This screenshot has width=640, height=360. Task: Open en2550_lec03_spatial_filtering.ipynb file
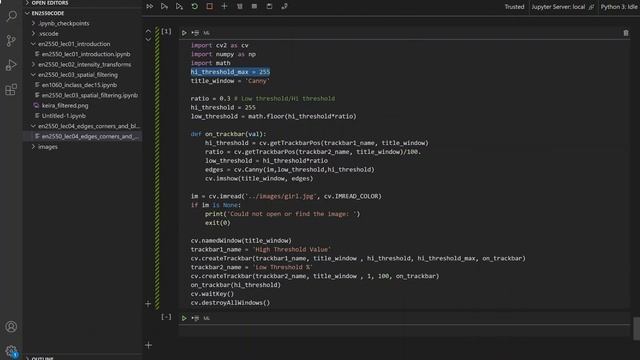coord(90,95)
